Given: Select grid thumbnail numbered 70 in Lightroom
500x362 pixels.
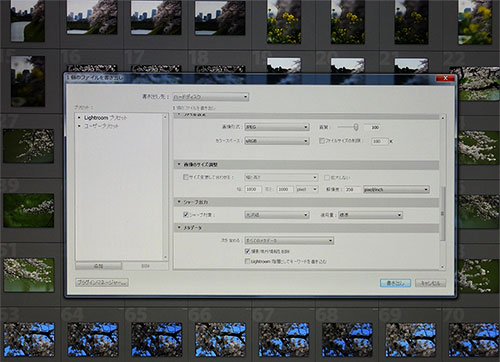Looking at the screenshot, I should tap(474, 339).
